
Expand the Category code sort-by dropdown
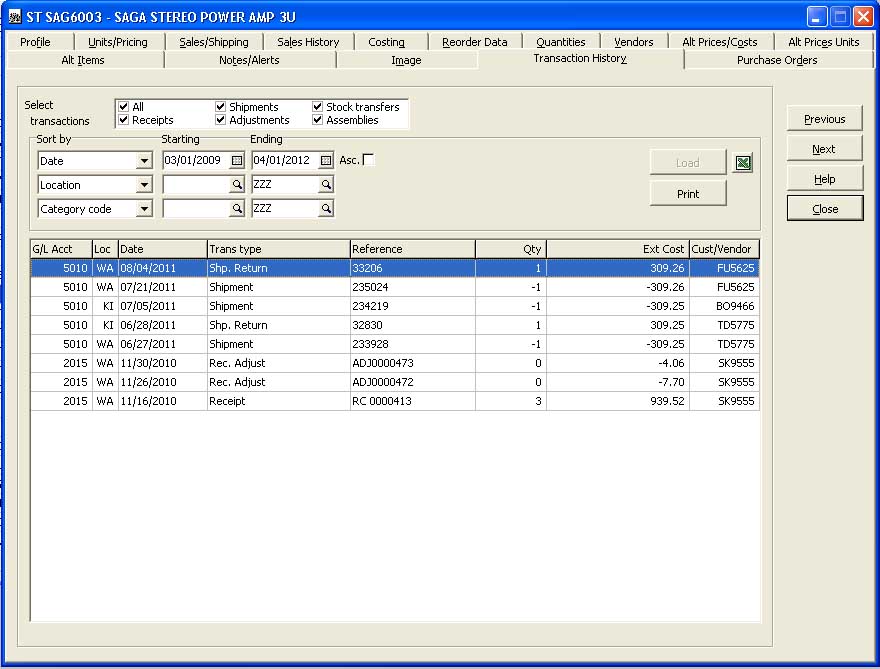[x=144, y=209]
